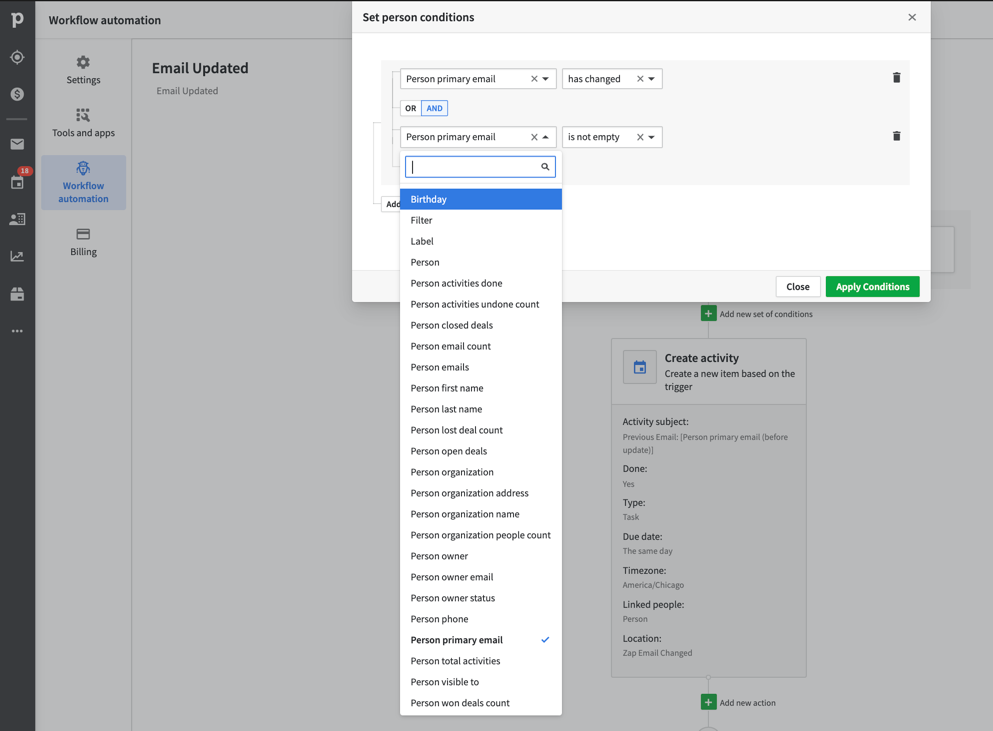Clear second Person primary email field
The width and height of the screenshot is (993, 731).
[x=534, y=137]
